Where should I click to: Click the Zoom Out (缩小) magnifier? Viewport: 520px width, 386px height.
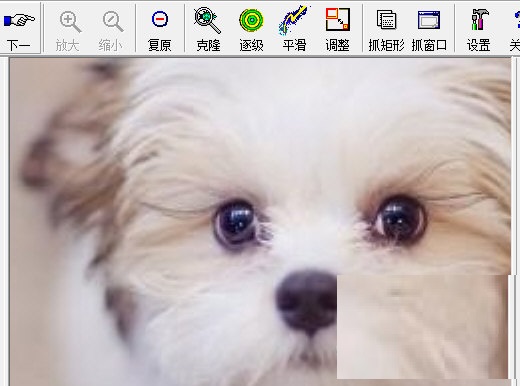(x=111, y=29)
